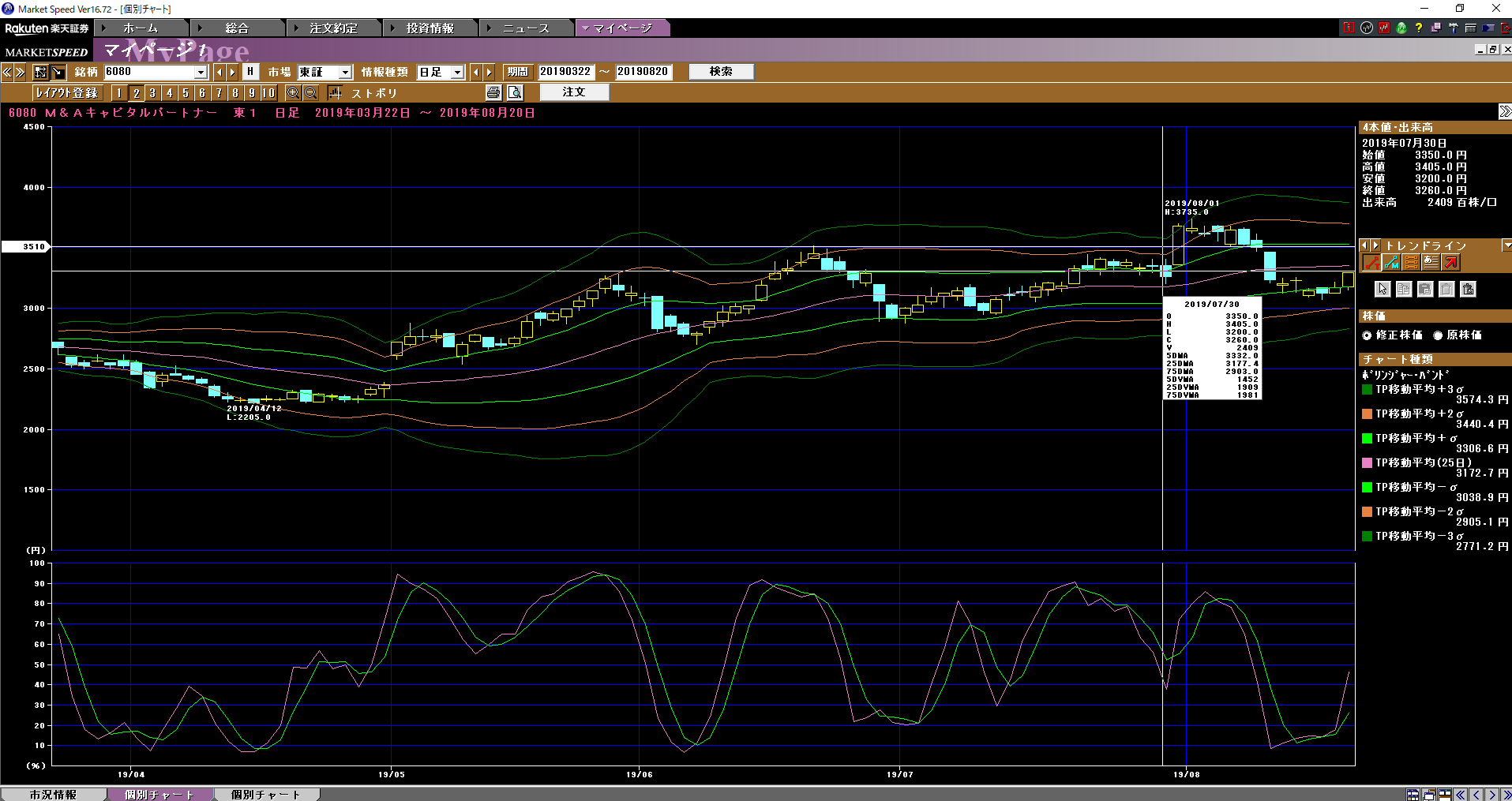Print the chart with printer icon

click(x=493, y=92)
